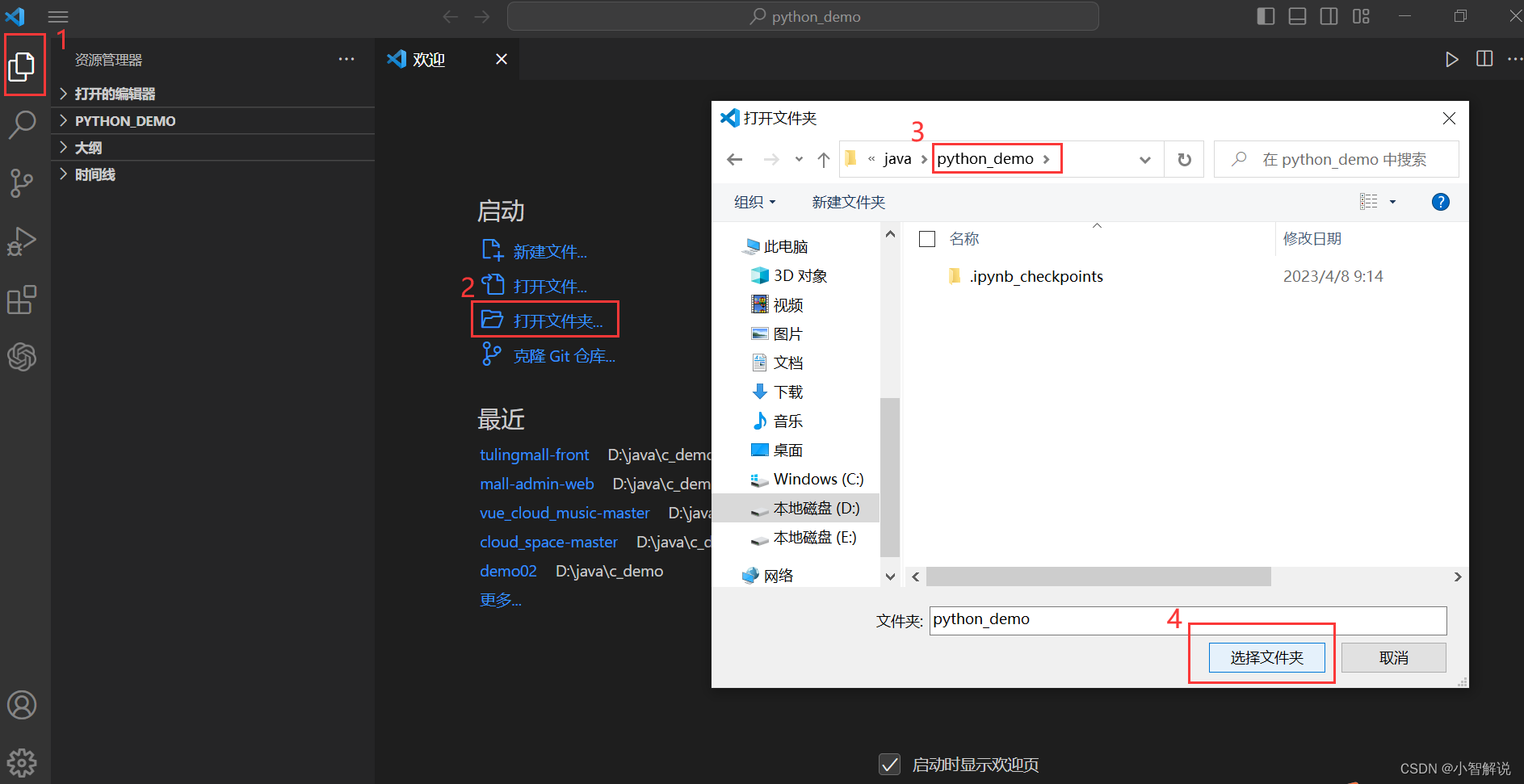Click the dialog back arrow button

click(x=735, y=159)
